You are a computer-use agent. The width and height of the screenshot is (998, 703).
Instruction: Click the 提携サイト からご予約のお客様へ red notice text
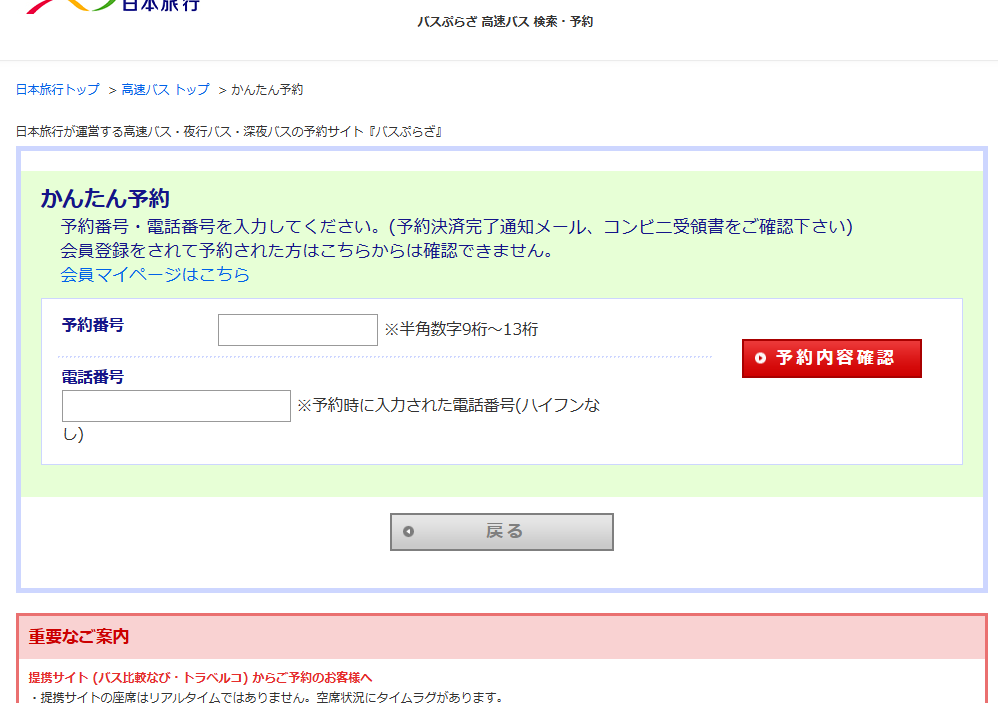coord(200,678)
